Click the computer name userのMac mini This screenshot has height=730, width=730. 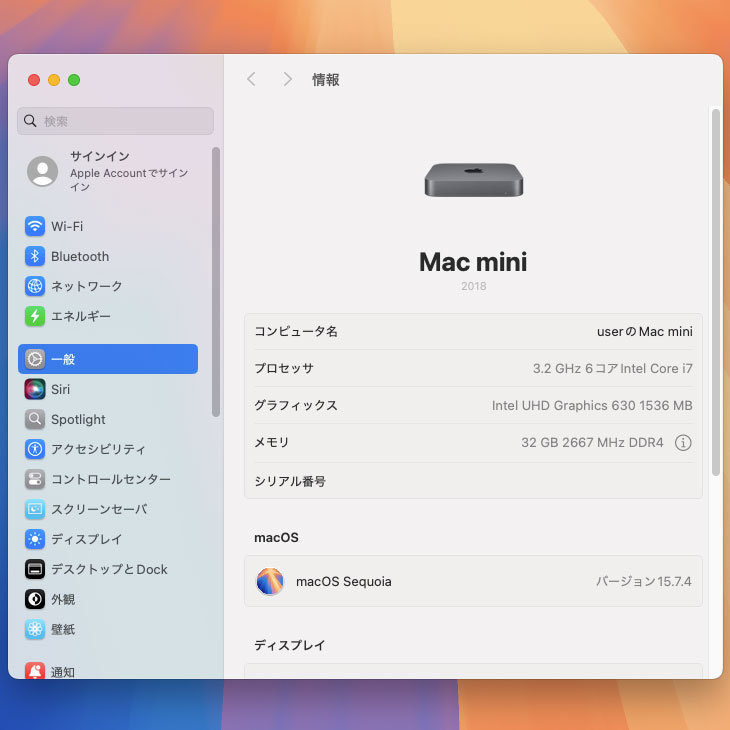pyautogui.click(x=644, y=331)
